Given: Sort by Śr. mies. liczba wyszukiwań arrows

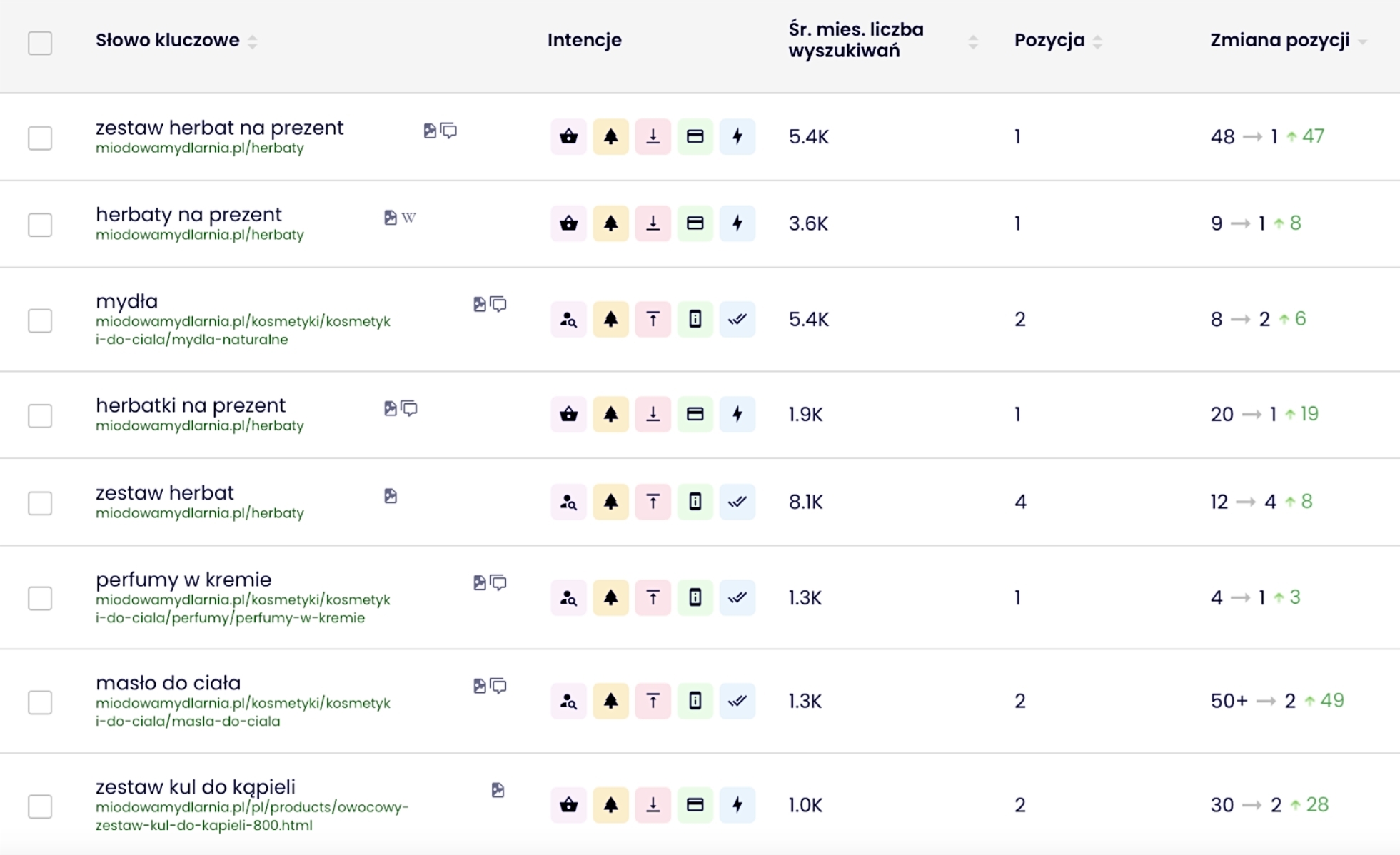Looking at the screenshot, I should (972, 42).
